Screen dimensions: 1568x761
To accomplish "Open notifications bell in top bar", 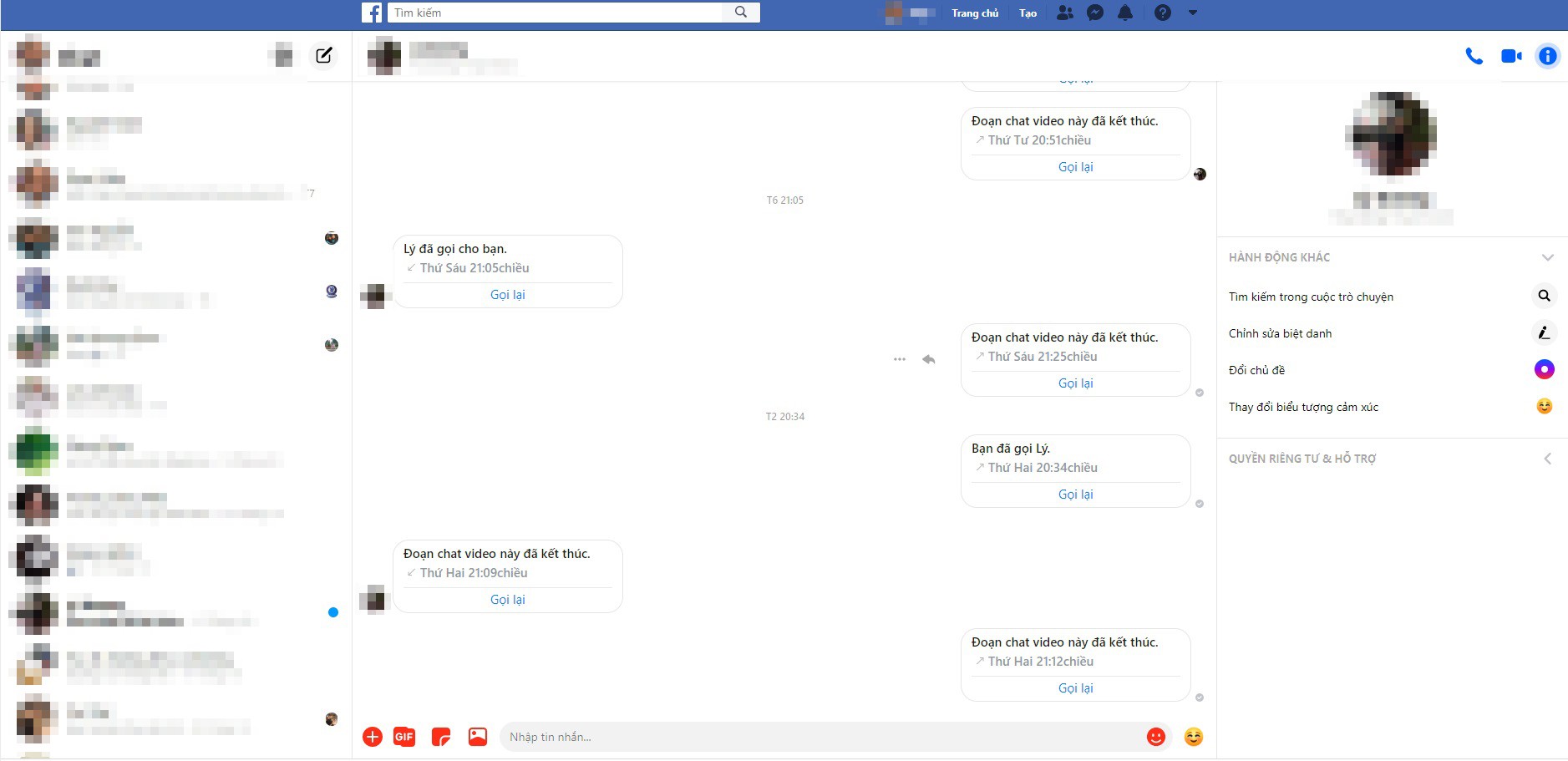I will [1125, 13].
